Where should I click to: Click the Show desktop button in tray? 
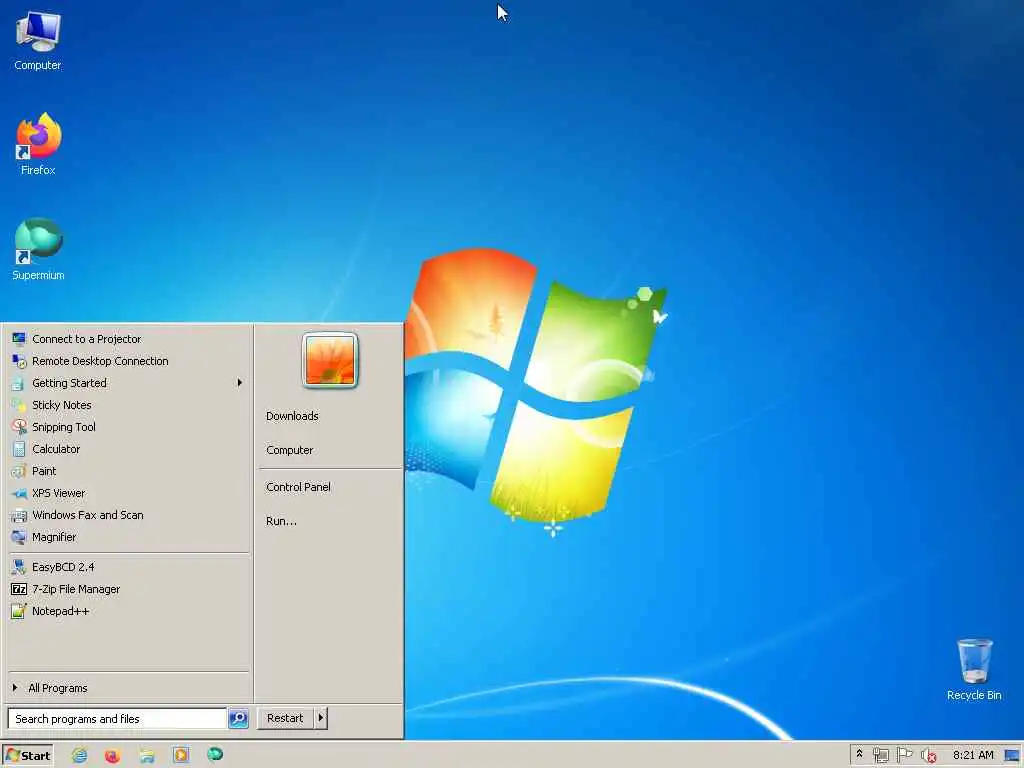pos(1012,756)
